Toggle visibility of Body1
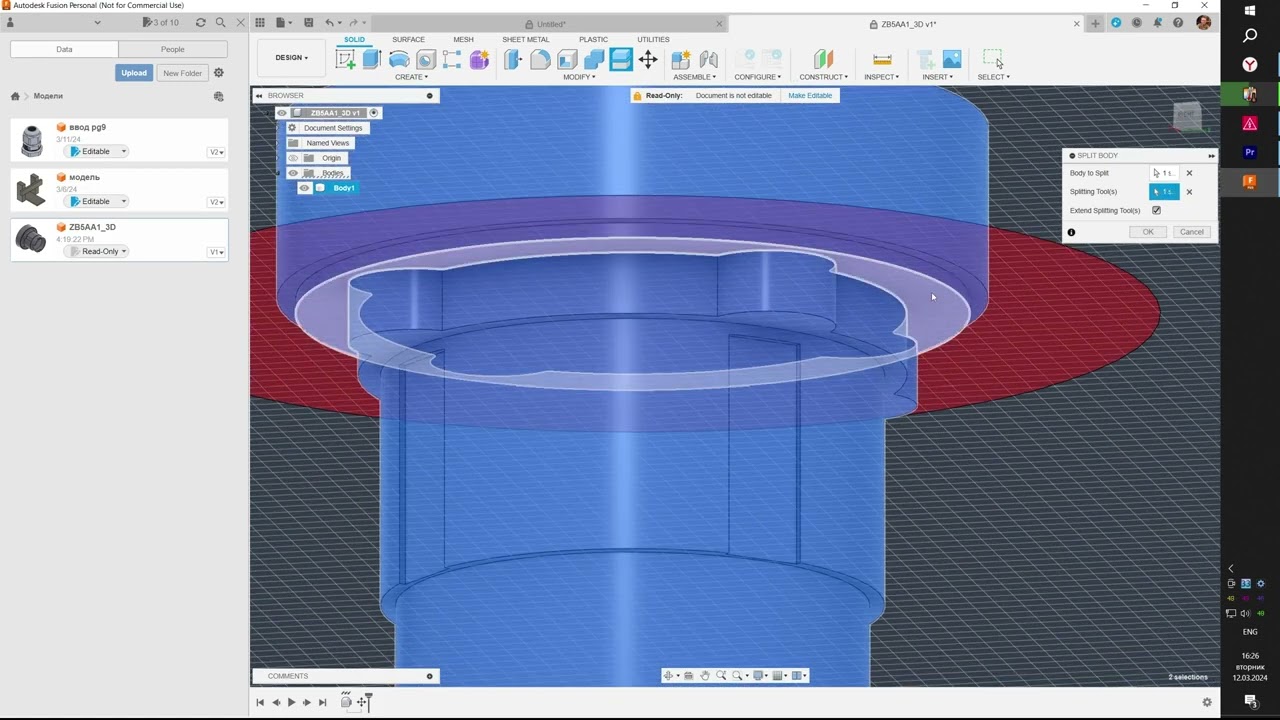This screenshot has width=1280, height=720. [x=305, y=188]
